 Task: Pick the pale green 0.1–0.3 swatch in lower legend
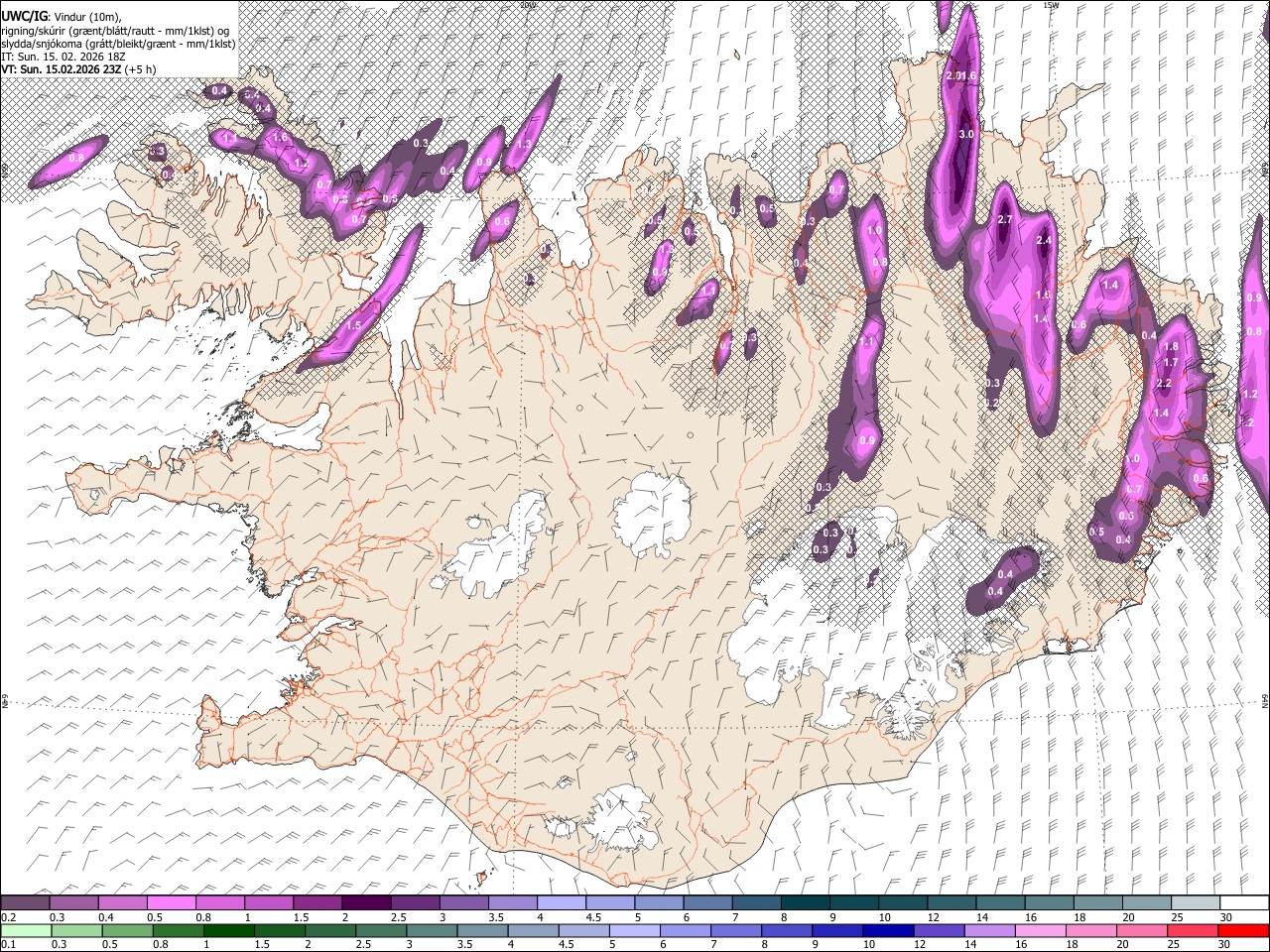coord(27,930)
